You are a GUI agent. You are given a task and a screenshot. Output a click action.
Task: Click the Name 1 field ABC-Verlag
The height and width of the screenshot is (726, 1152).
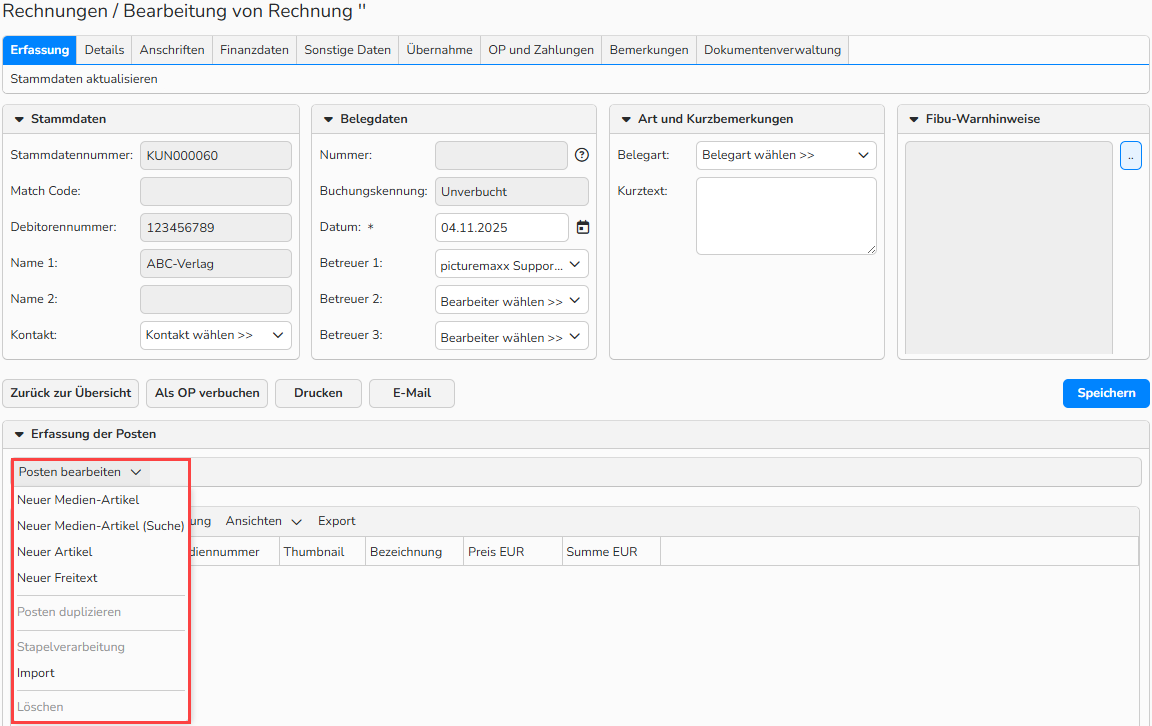point(216,264)
